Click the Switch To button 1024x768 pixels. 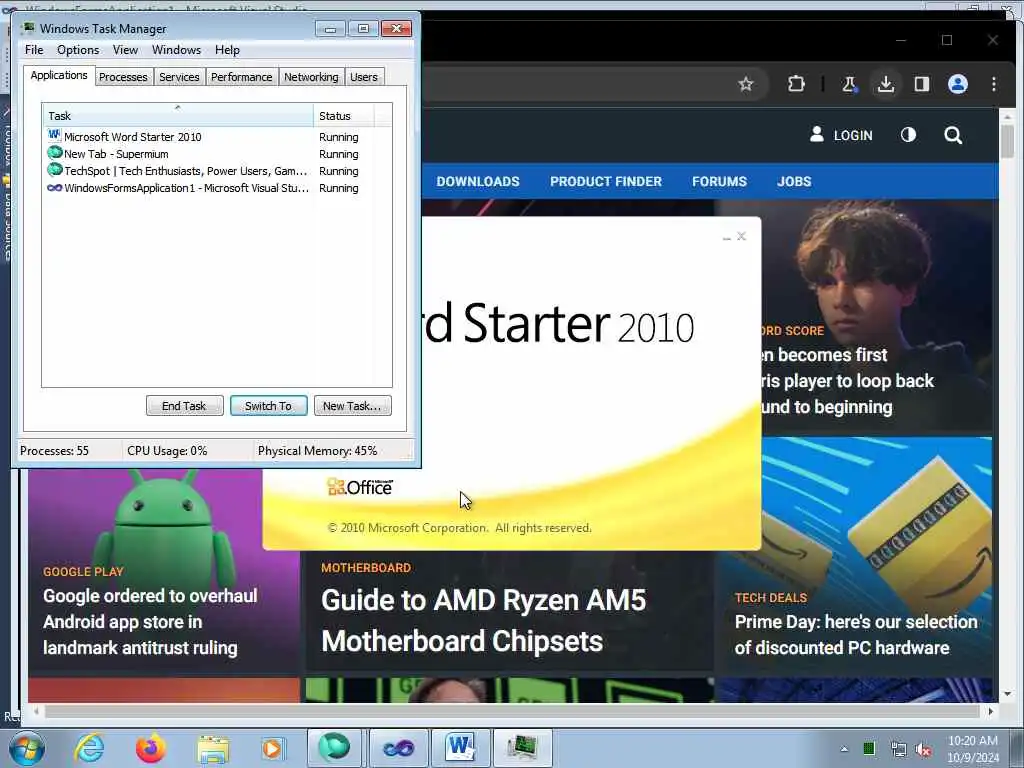[x=268, y=406]
